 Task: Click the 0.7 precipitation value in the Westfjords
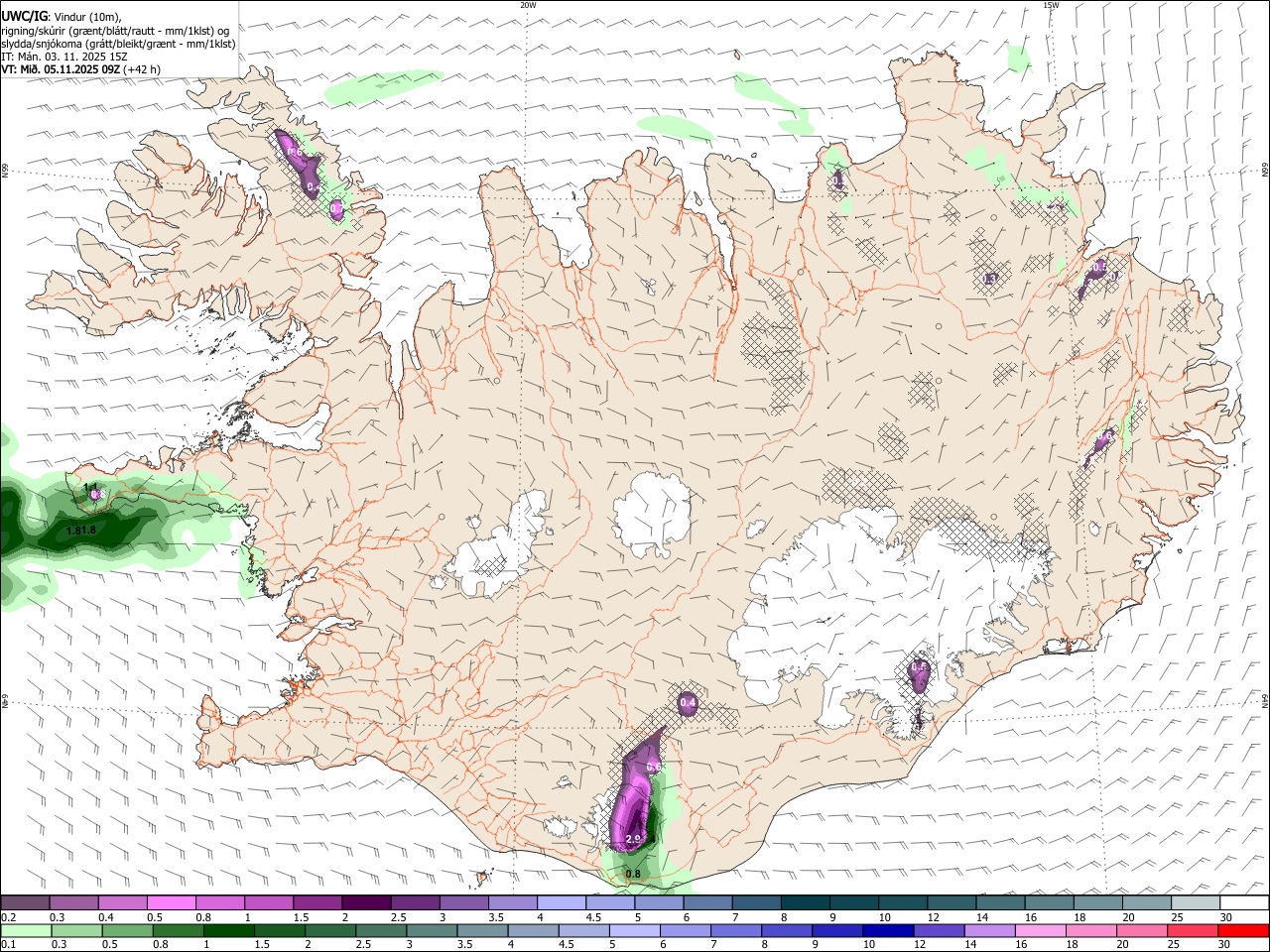pyautogui.click(x=336, y=208)
